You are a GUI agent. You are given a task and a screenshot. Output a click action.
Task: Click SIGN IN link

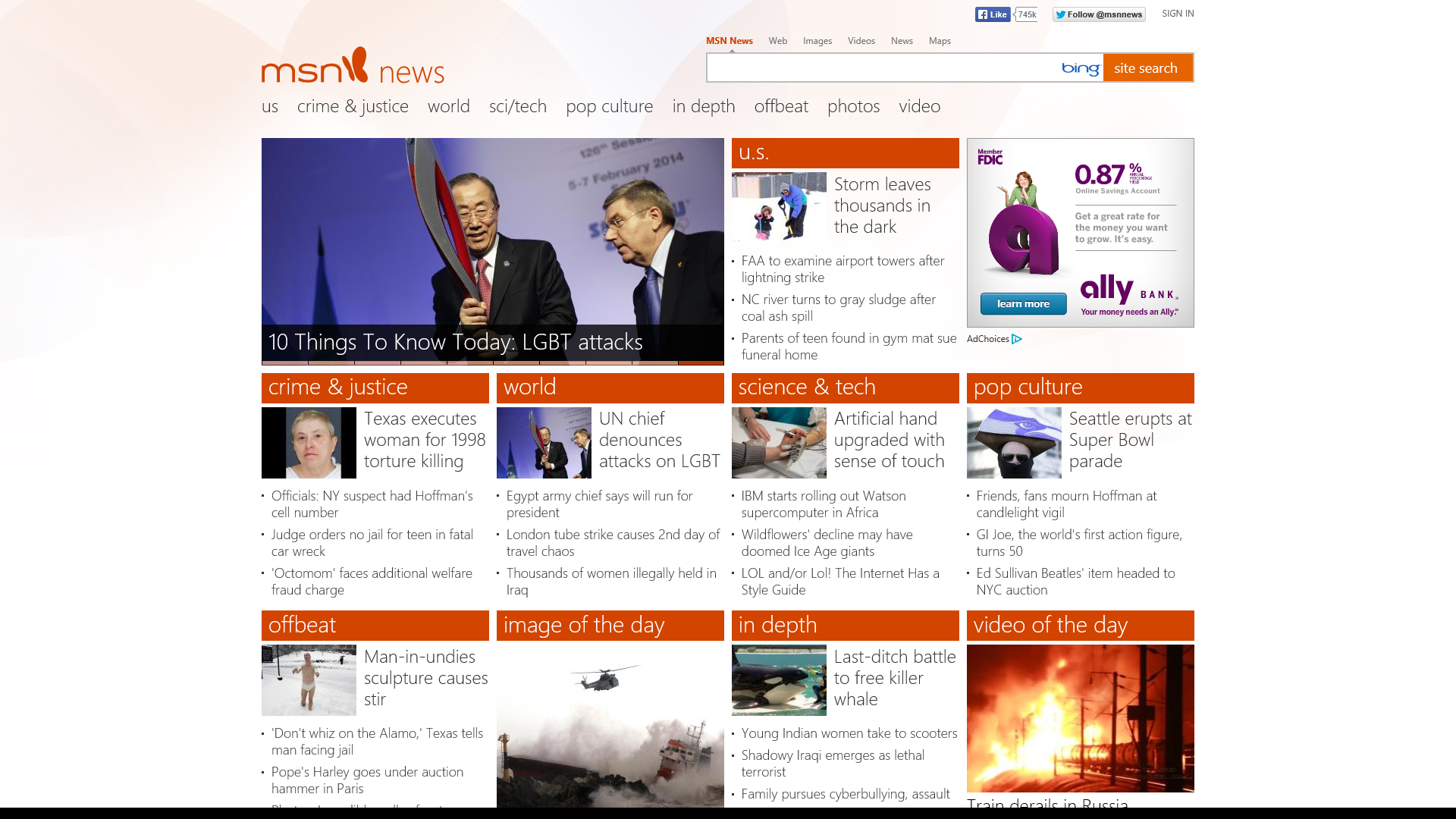point(1177,14)
